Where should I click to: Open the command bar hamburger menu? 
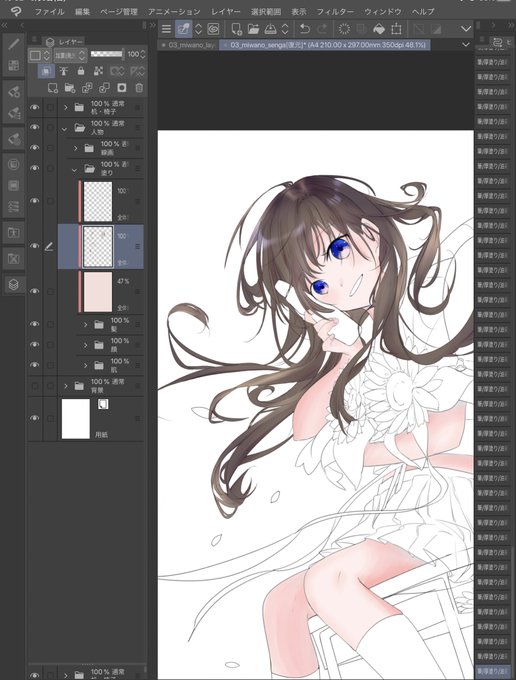[166, 29]
